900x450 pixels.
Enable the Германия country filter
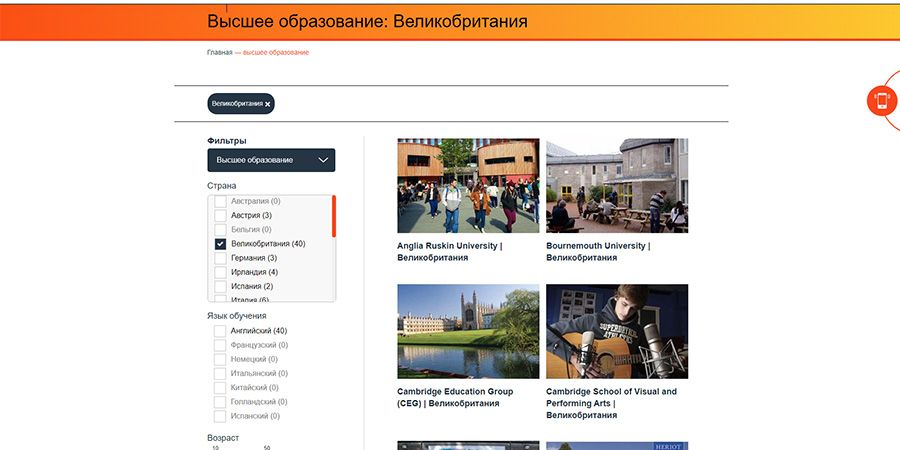[221, 258]
